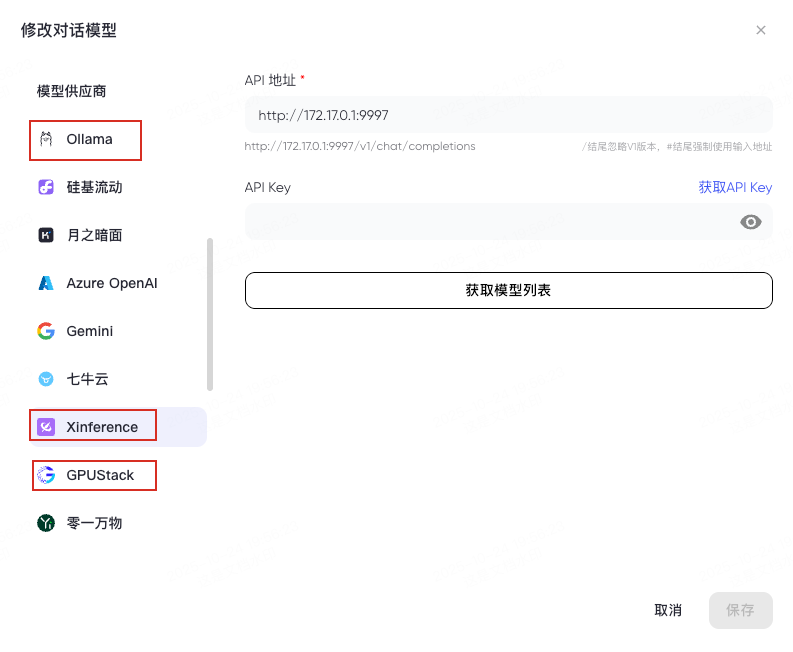Click the 结尾忽略V1版本 hint text
Image resolution: width=793 pixels, height=652 pixels.
click(x=677, y=147)
